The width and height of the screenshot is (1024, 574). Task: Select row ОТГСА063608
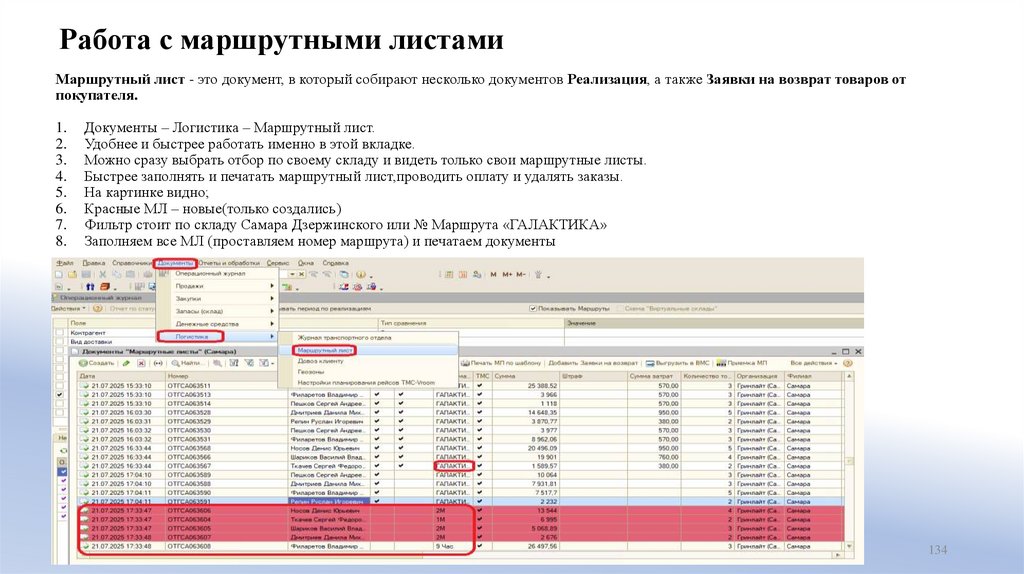point(460,546)
